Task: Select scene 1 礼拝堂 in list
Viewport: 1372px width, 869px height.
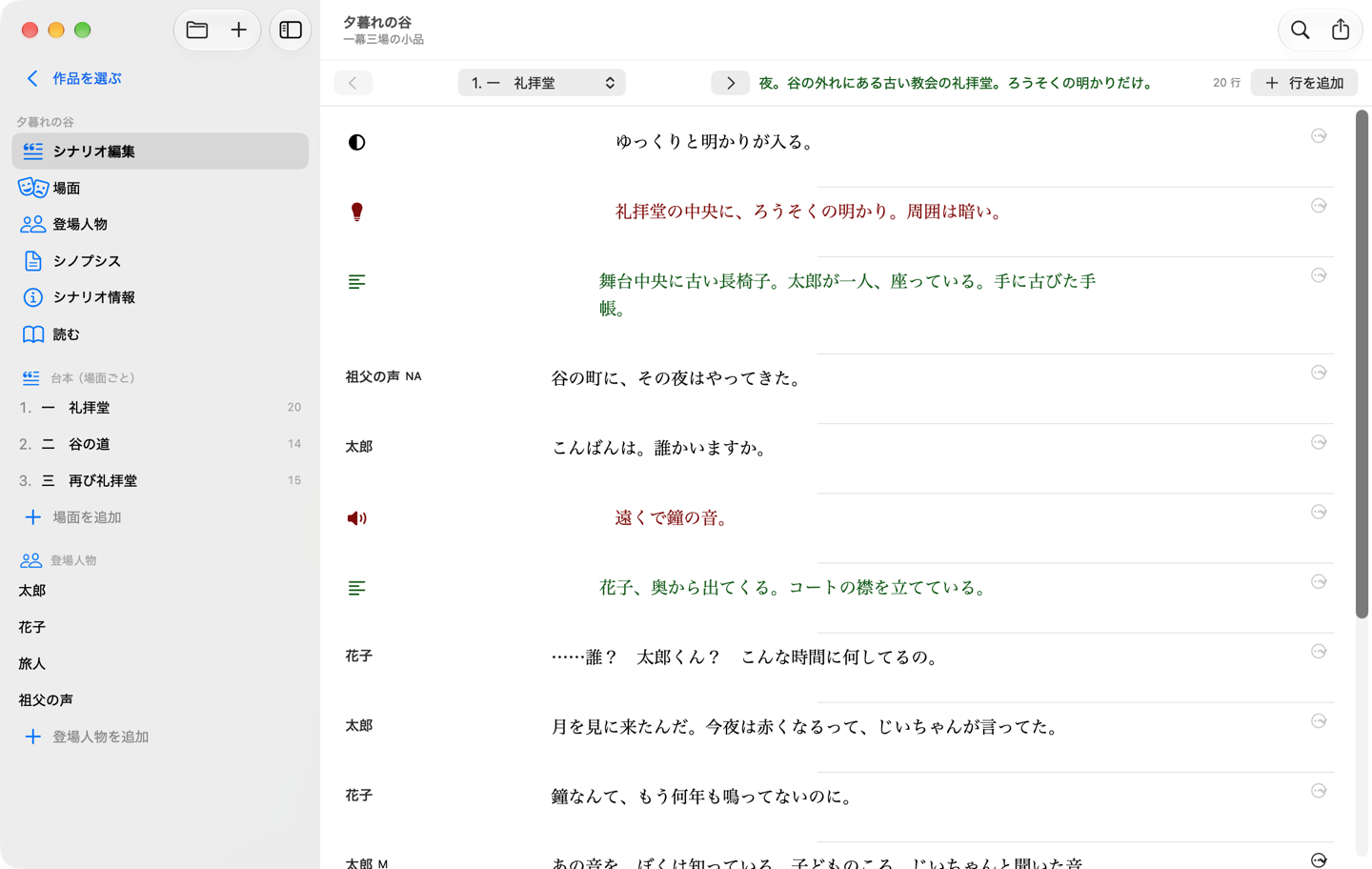Action: pyautogui.click(x=160, y=407)
